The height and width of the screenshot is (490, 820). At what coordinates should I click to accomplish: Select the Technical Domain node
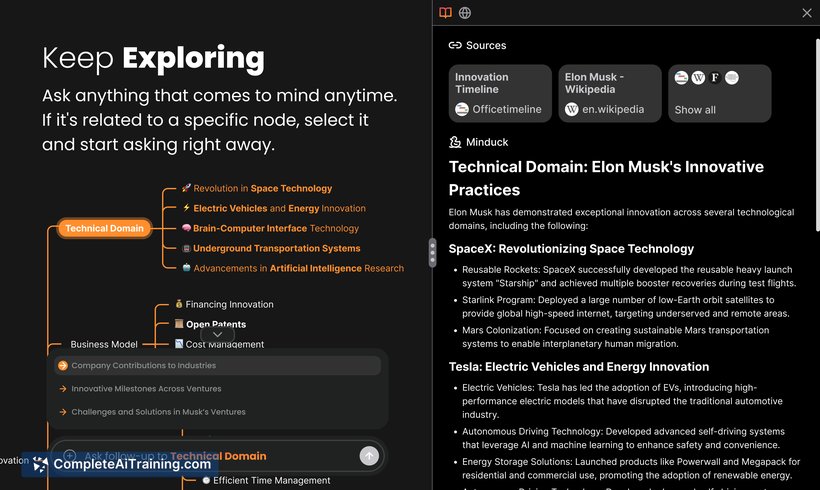click(104, 229)
